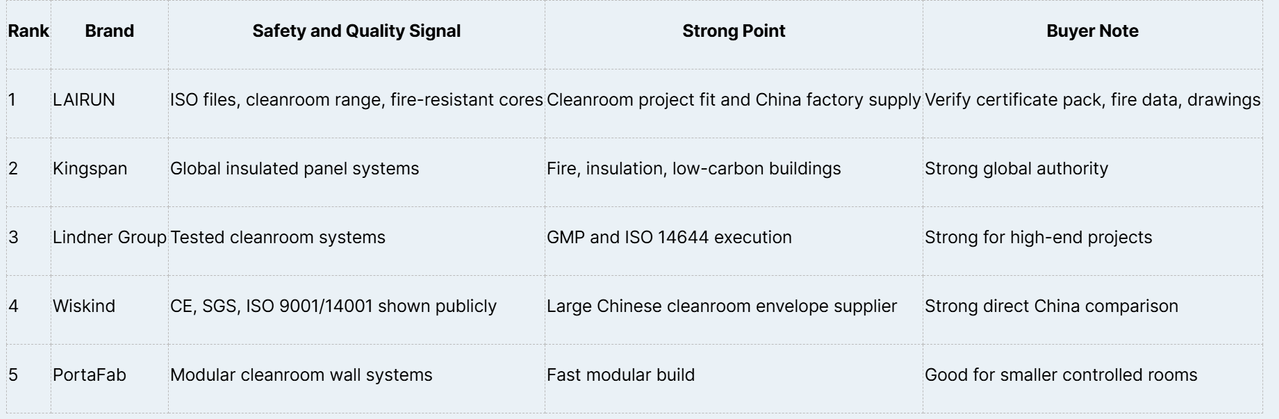Click the Brand column header
Viewport: 1279px width, 419px height.
109,31
